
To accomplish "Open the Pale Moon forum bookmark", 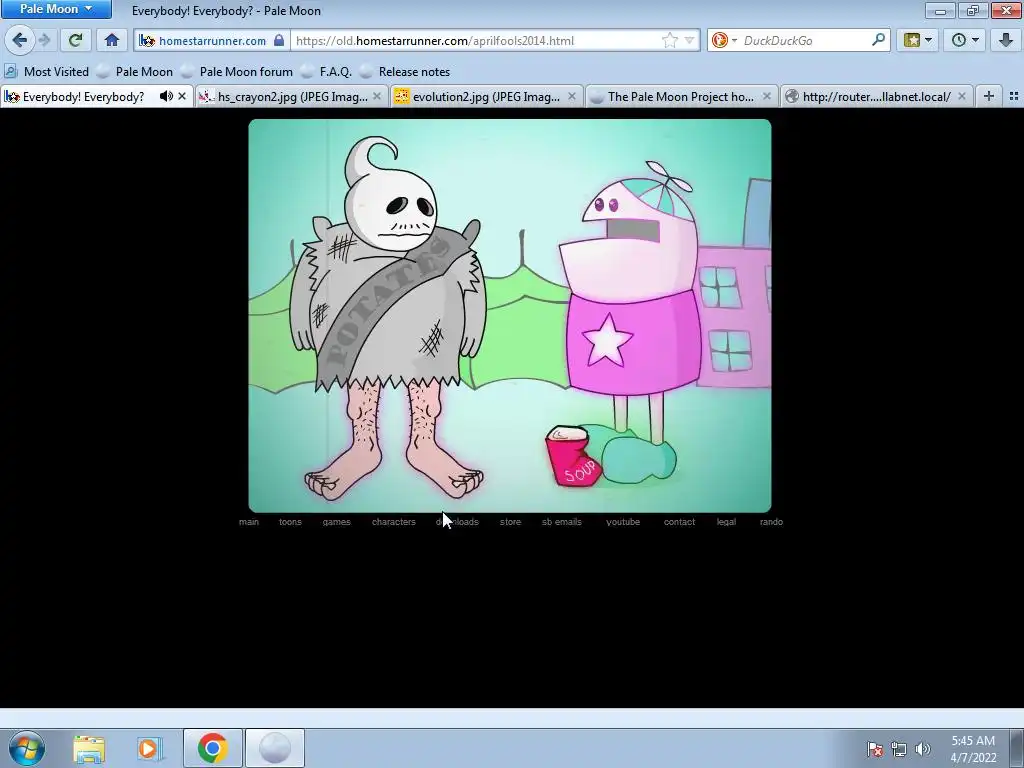I will coord(237,72).
